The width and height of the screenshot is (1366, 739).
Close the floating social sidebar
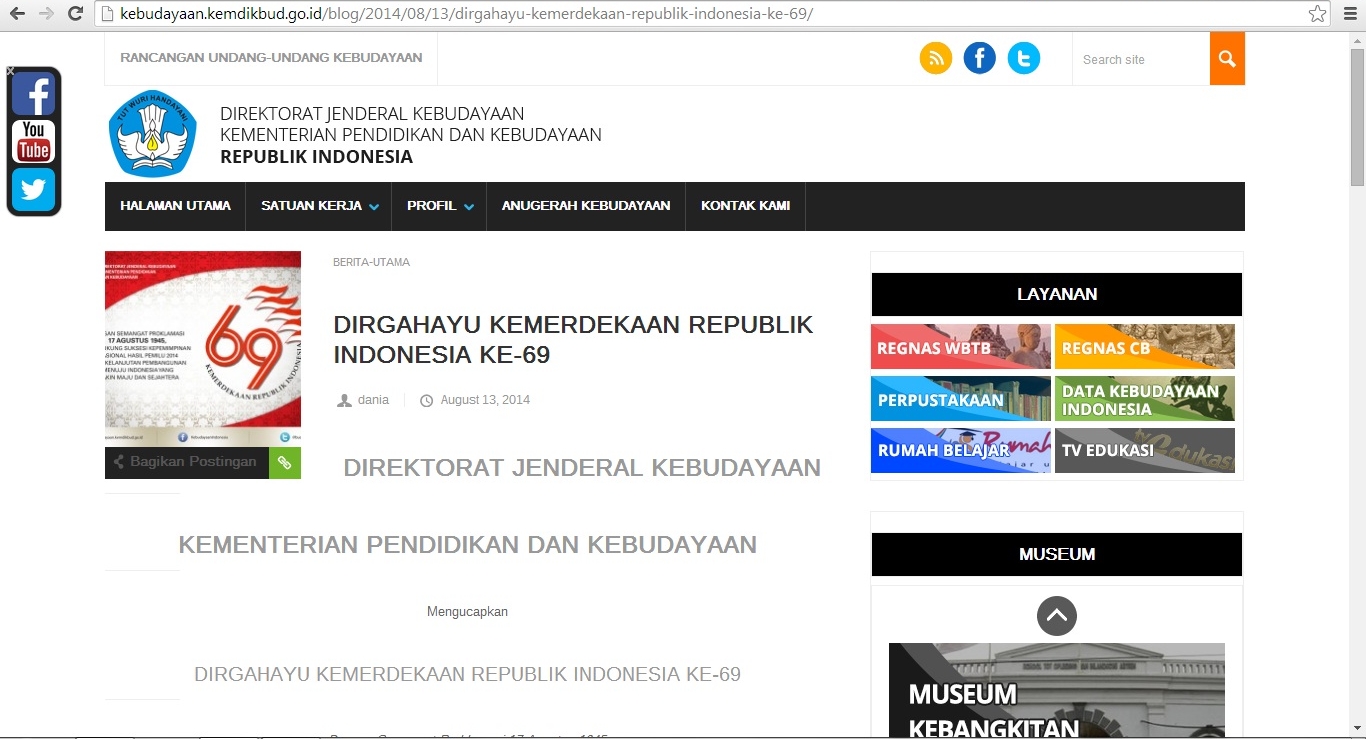(11, 72)
